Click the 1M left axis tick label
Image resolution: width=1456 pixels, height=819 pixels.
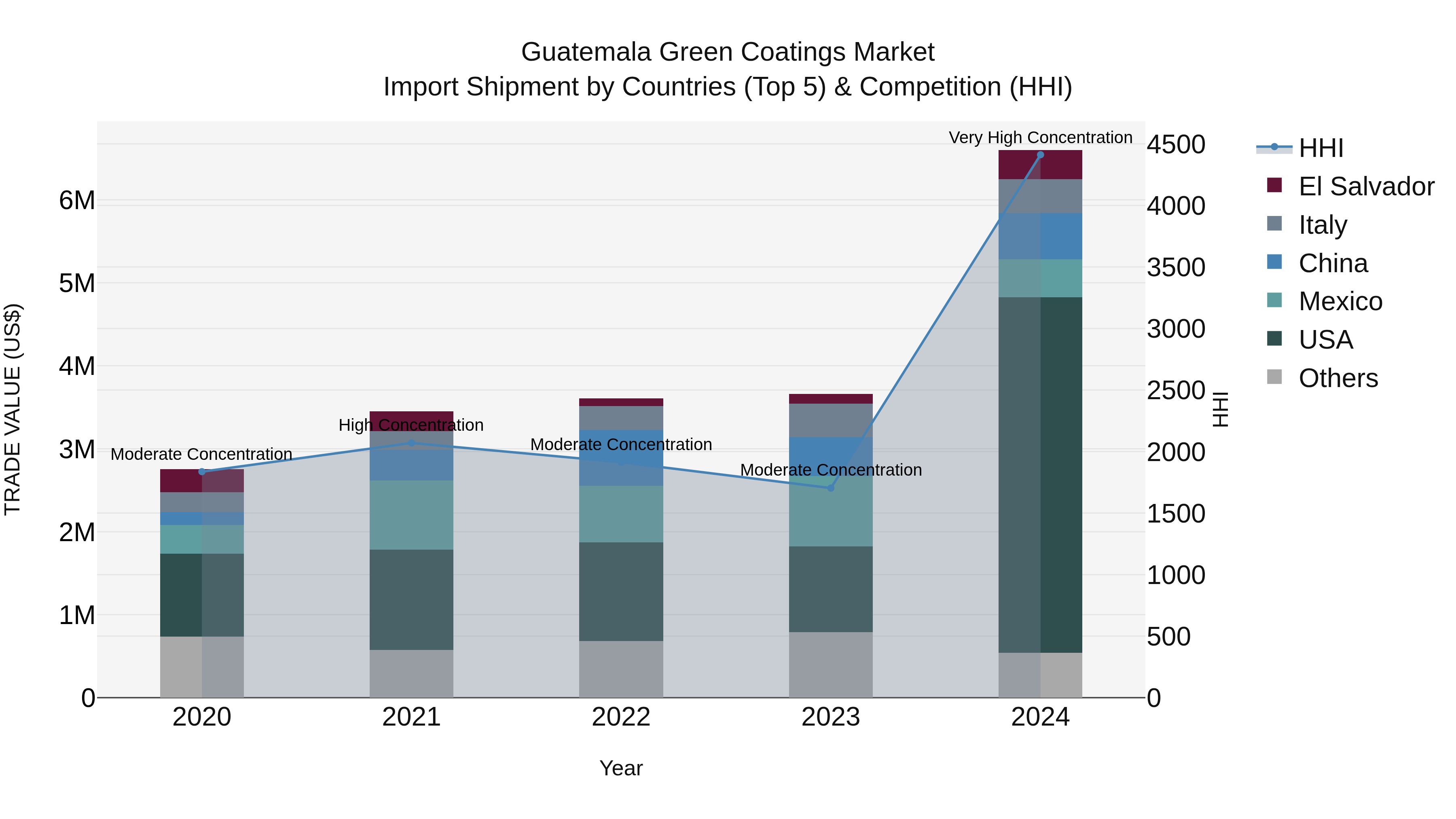pyautogui.click(x=77, y=615)
